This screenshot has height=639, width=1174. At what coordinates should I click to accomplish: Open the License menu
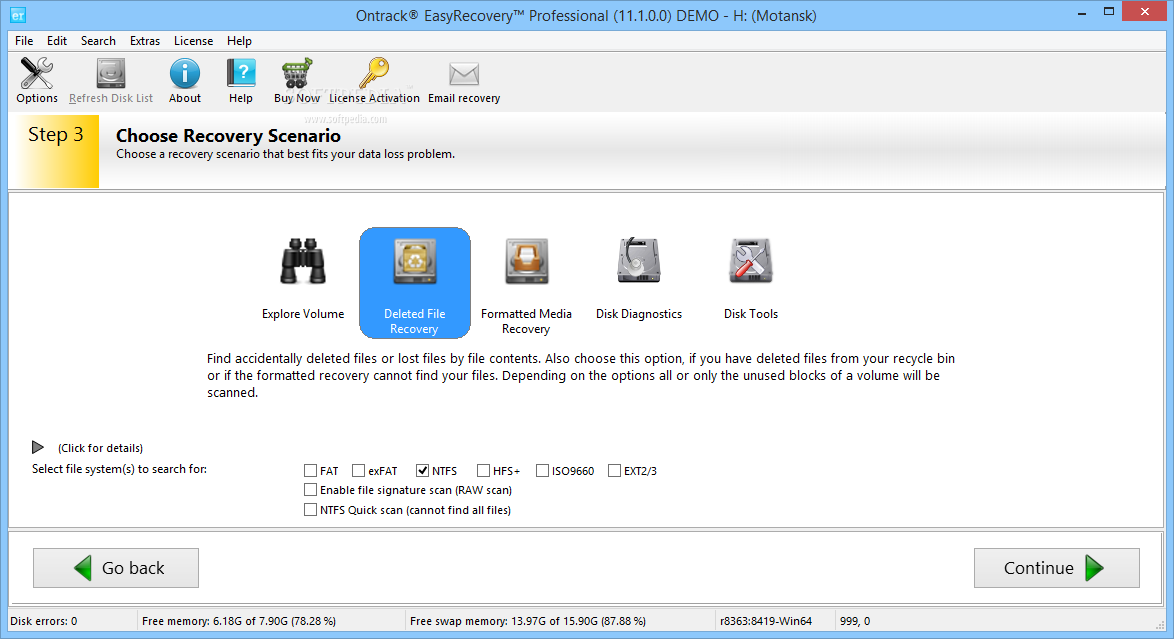click(x=193, y=40)
